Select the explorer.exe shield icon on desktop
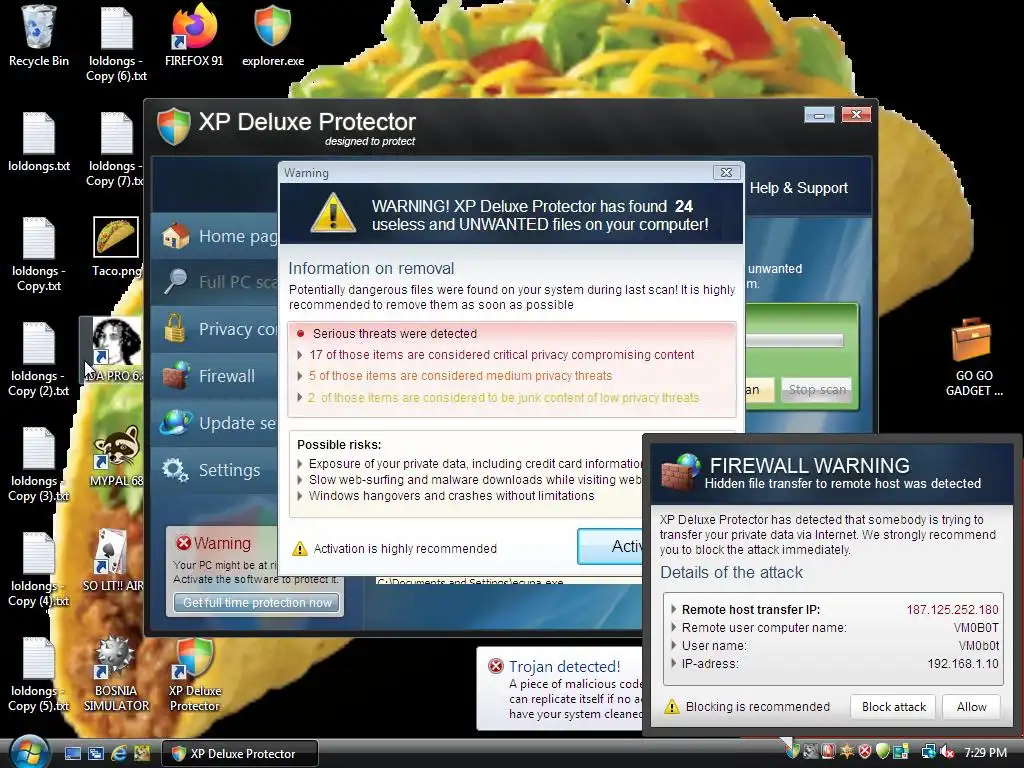The image size is (1024, 768). tap(273, 37)
